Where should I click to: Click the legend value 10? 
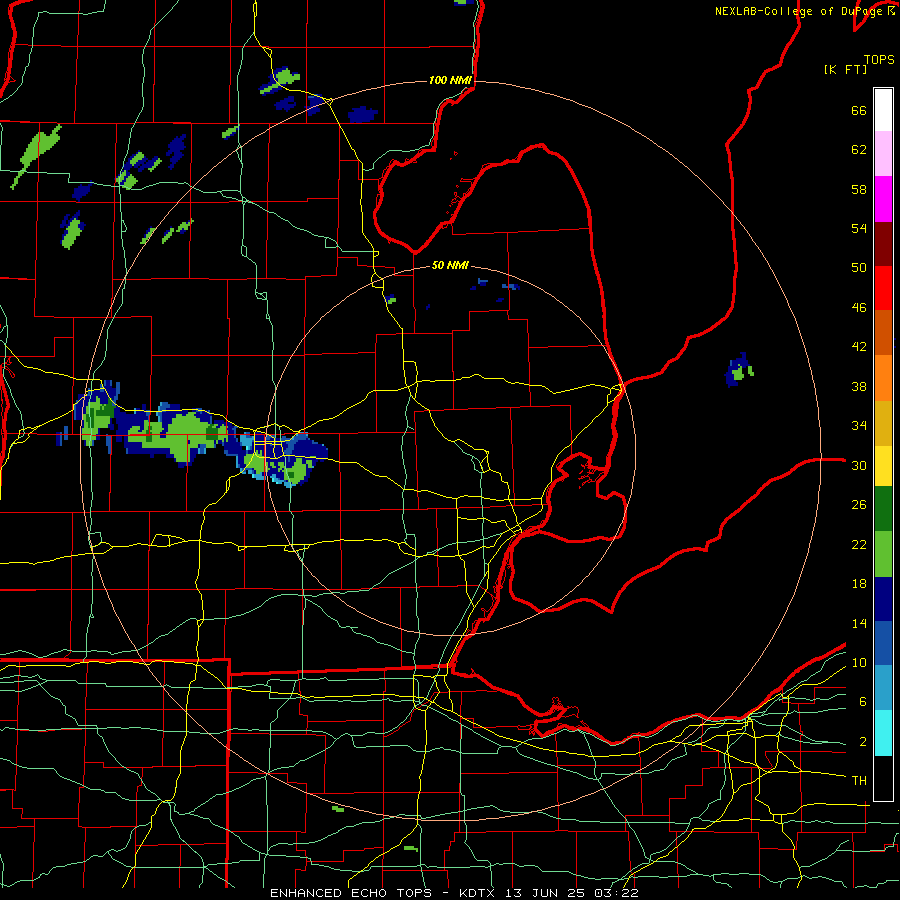point(859,663)
